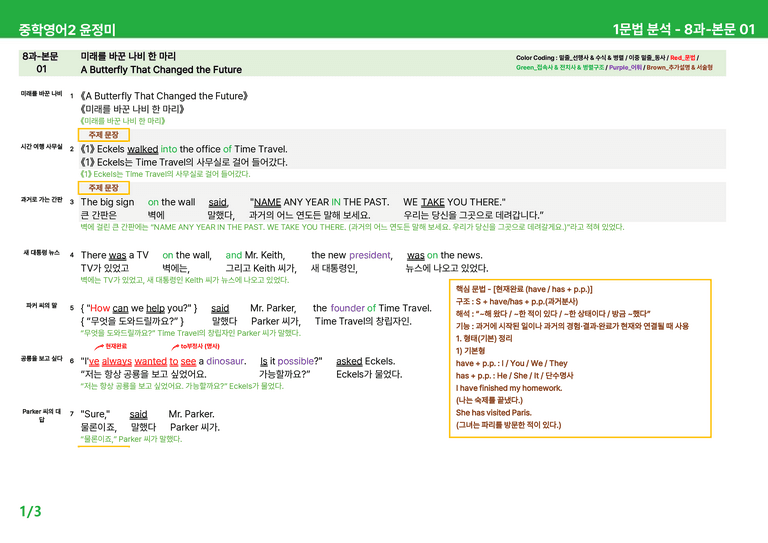Click the line '1) 기본형' in the grammar box
Image resolution: width=768 pixels, height=543 pixels.
470,351
